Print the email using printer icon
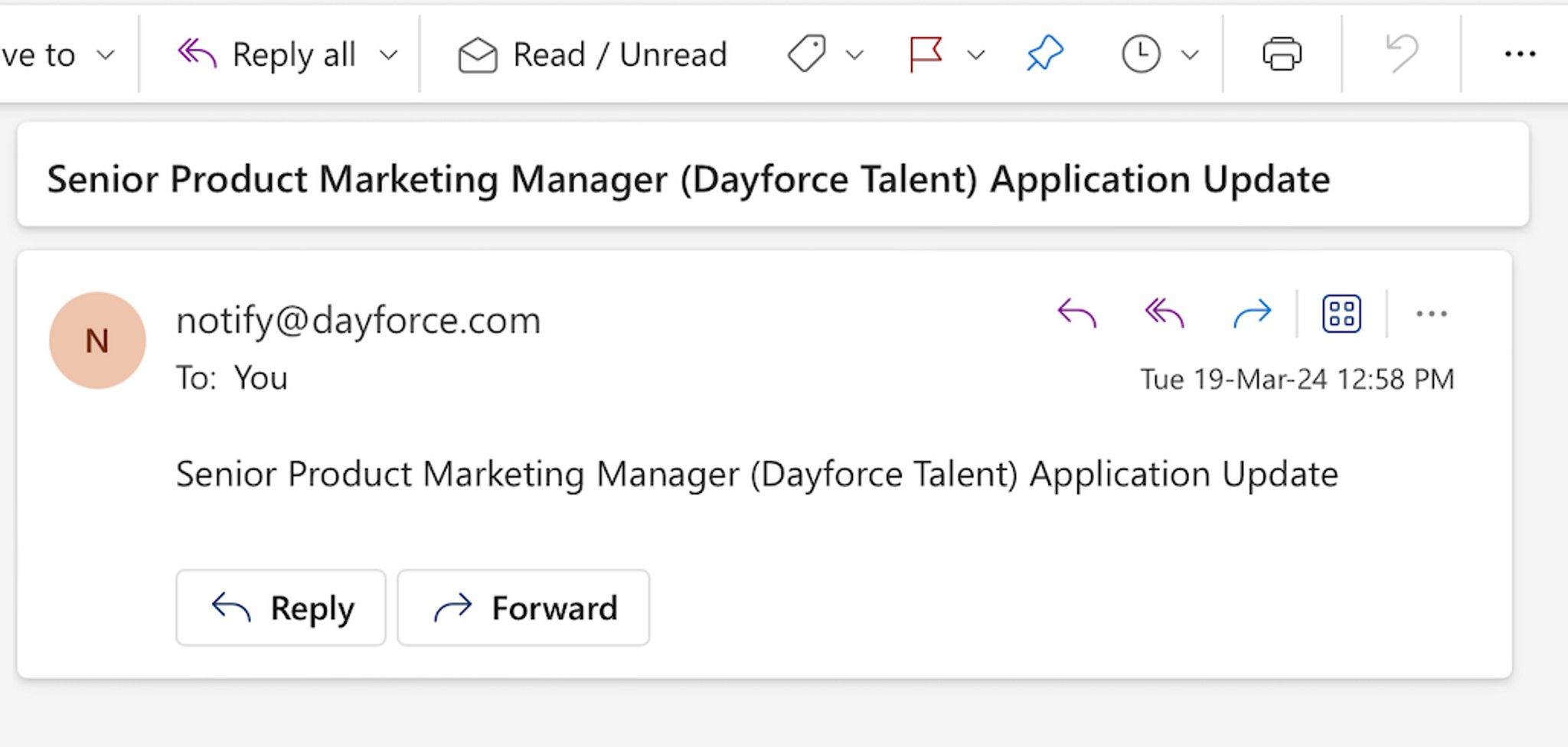Viewport: 1568px width, 747px height. [x=1282, y=54]
